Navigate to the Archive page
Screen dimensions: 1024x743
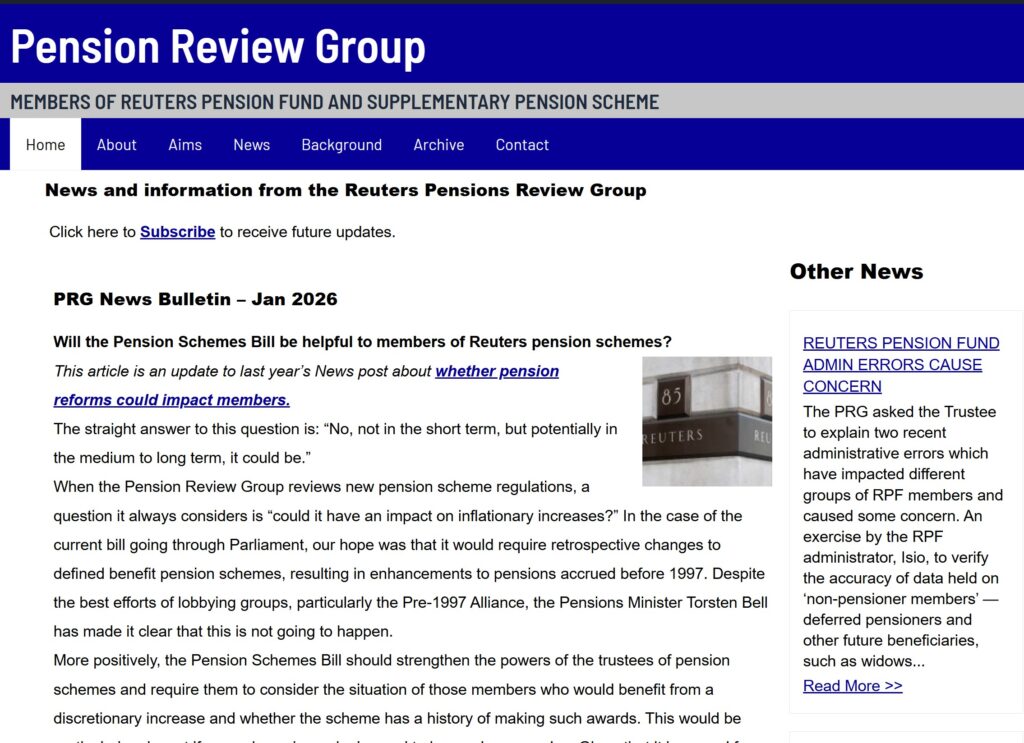coord(438,144)
